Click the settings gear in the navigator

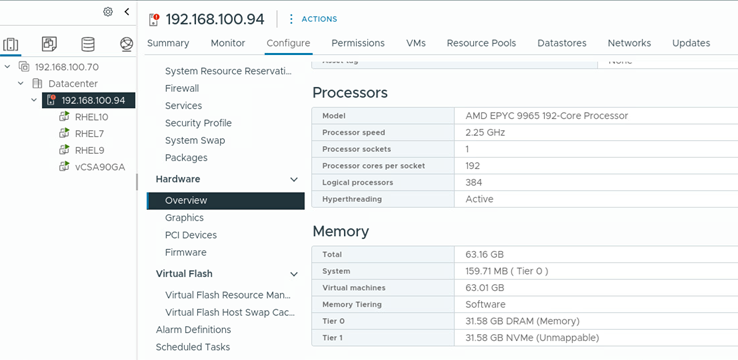pyautogui.click(x=108, y=12)
